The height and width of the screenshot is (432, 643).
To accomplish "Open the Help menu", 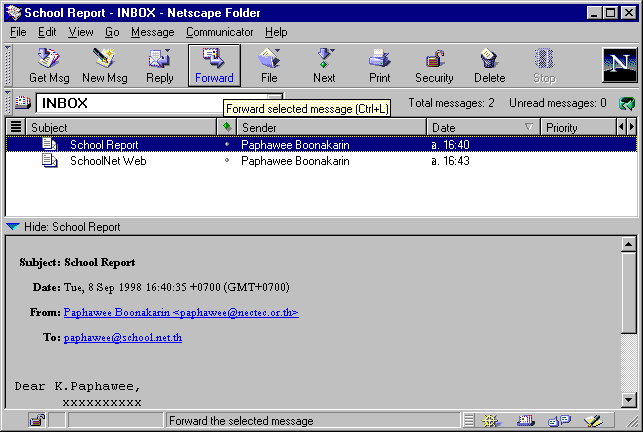I will pyautogui.click(x=276, y=32).
